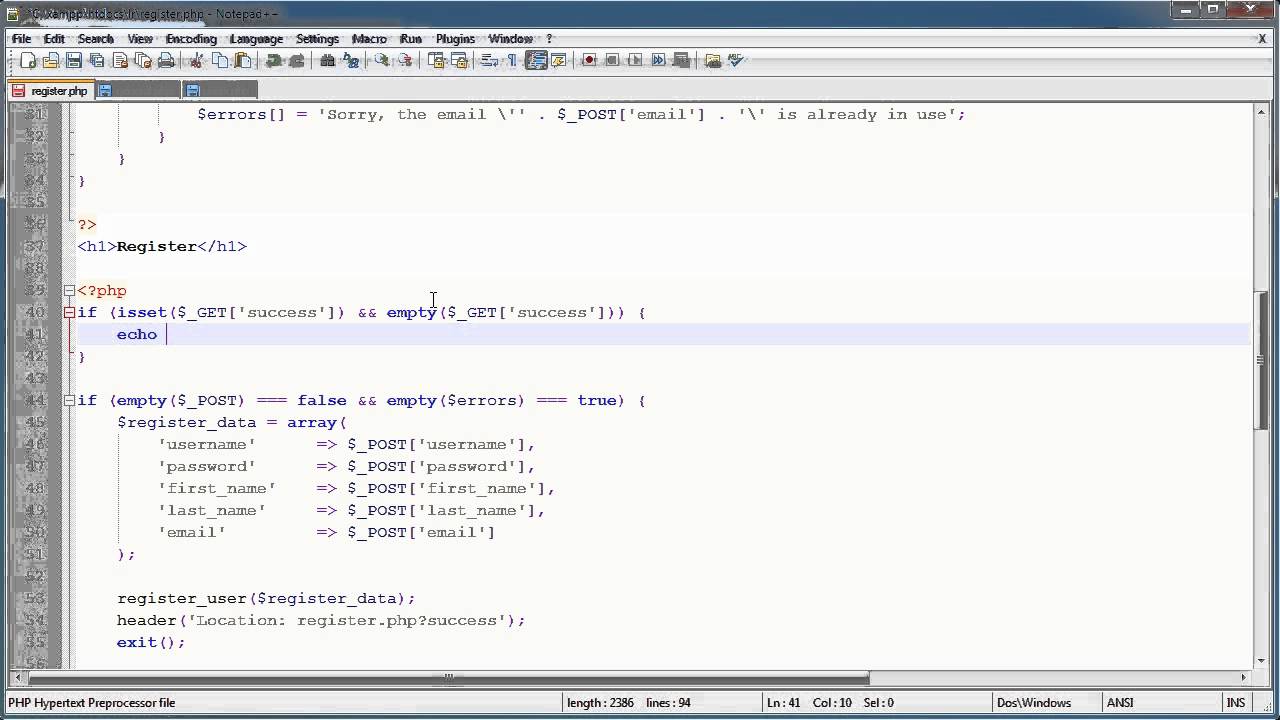Open the Window menu
The width and height of the screenshot is (1280, 720).
(x=510, y=39)
